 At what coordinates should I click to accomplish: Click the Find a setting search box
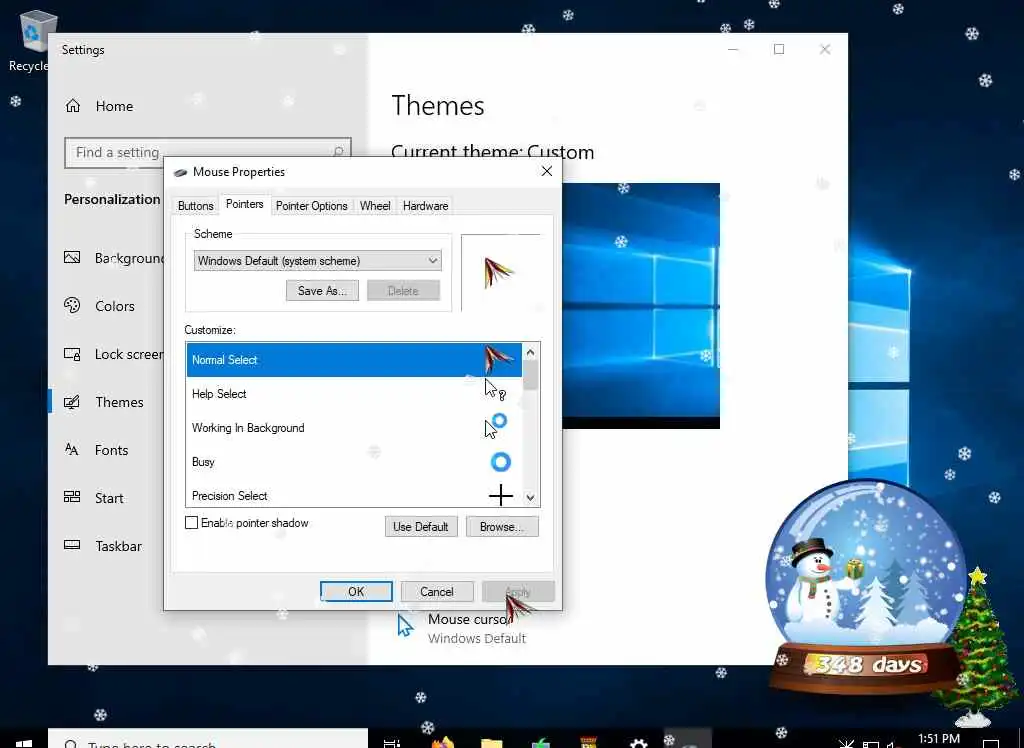pyautogui.click(x=208, y=152)
